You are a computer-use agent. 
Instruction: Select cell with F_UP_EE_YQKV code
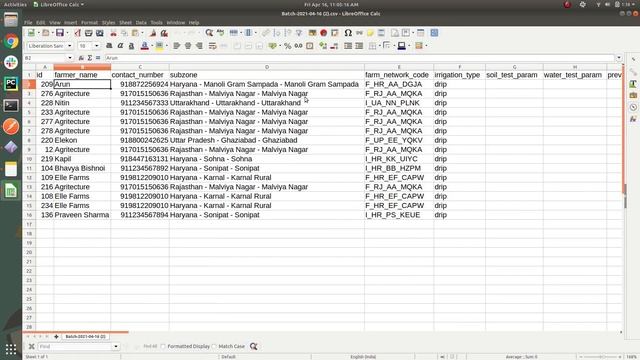pyautogui.click(x=399, y=140)
